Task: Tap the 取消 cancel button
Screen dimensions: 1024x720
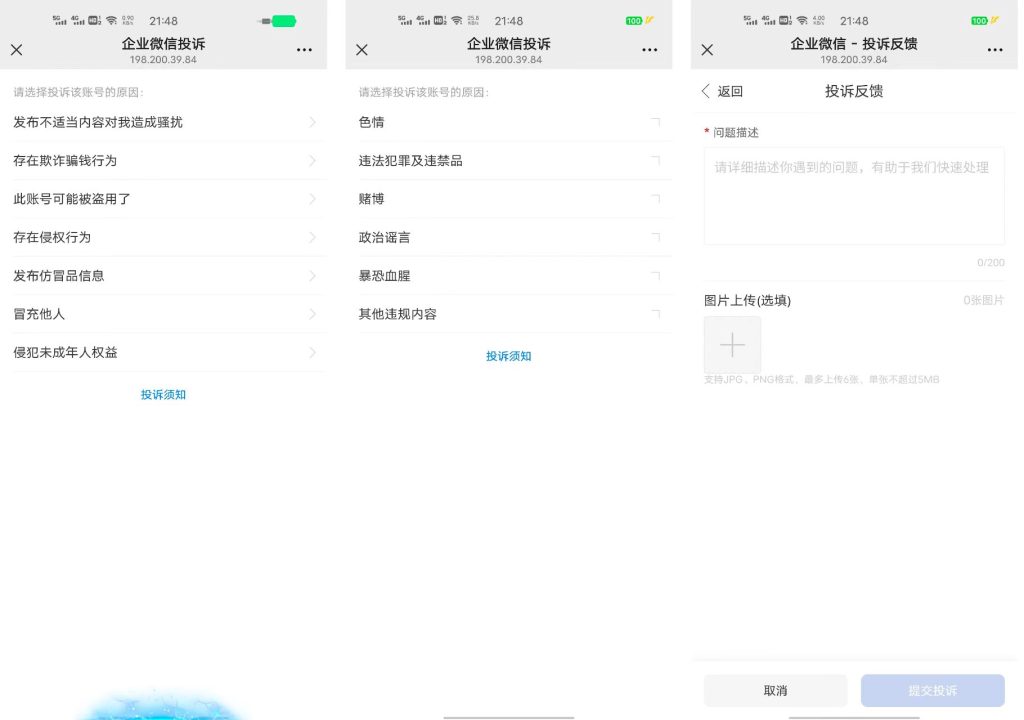Action: (x=774, y=690)
